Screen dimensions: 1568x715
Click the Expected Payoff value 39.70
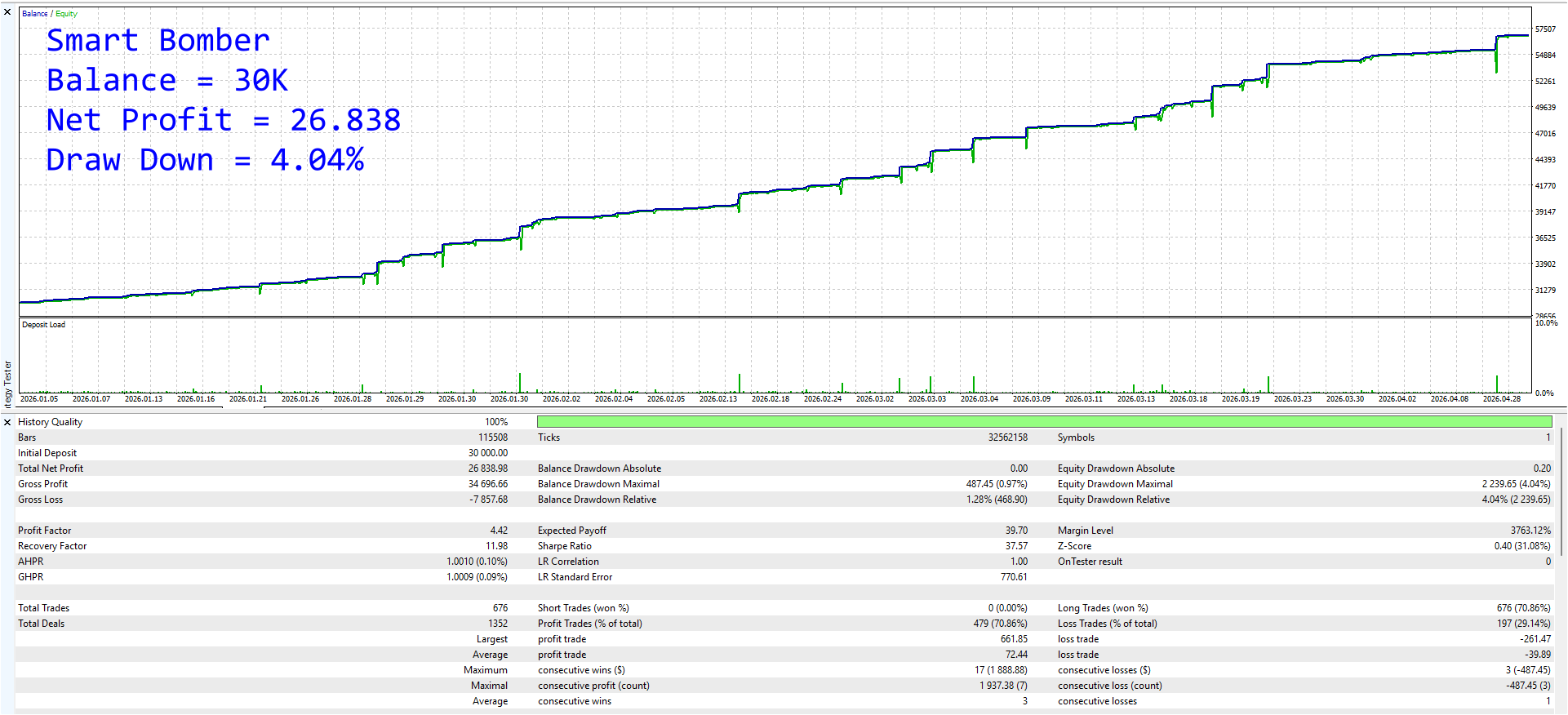(x=1016, y=531)
